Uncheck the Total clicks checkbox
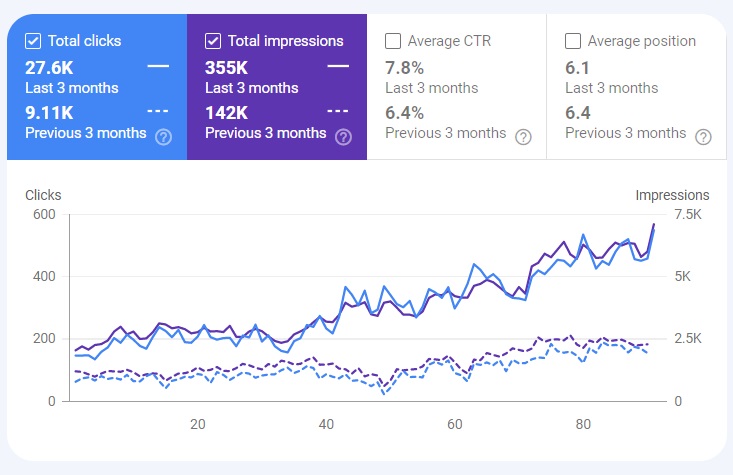Screen dimensions: 733x475 pyautogui.click(x=33, y=41)
